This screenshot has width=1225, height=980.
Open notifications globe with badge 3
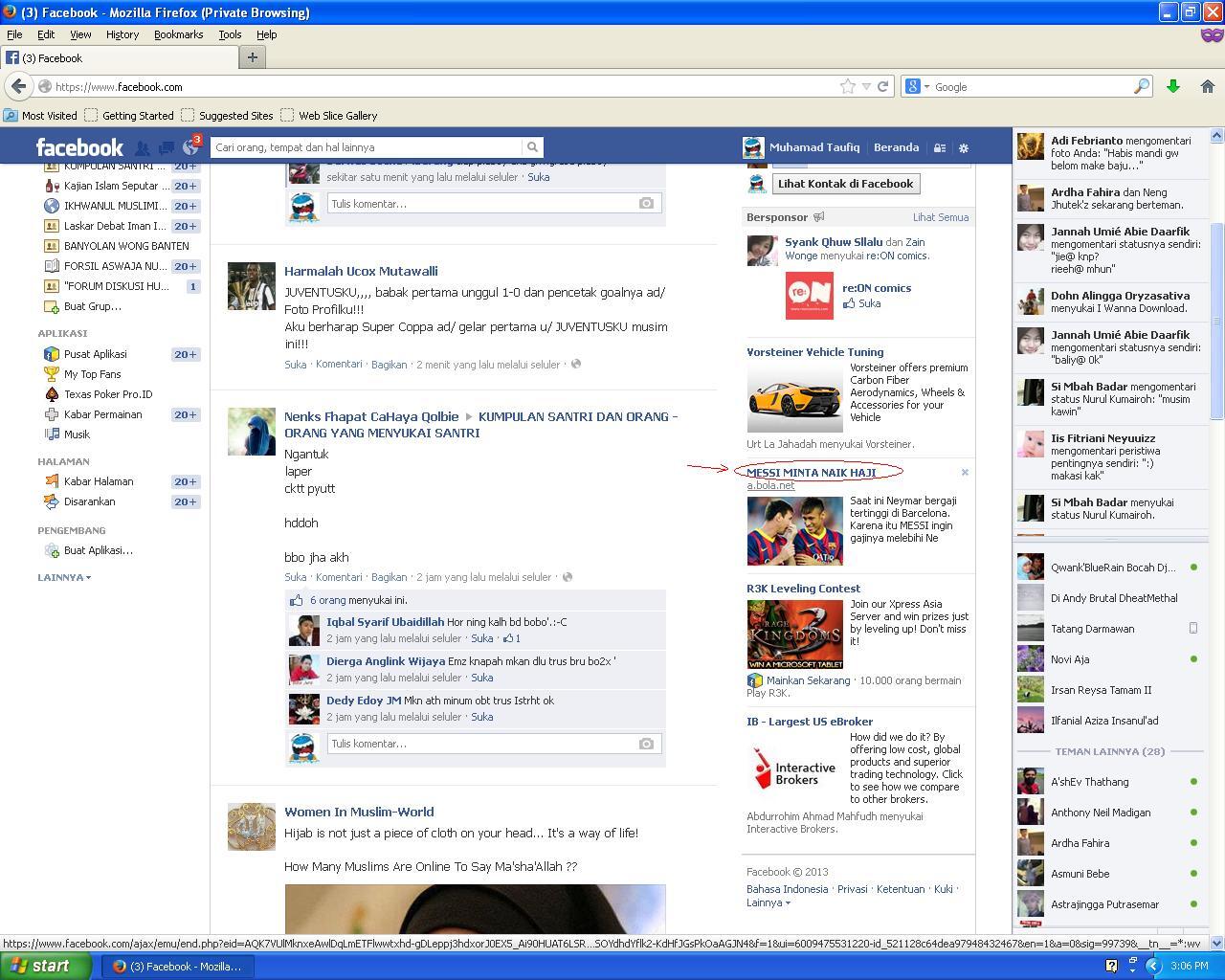point(190,147)
